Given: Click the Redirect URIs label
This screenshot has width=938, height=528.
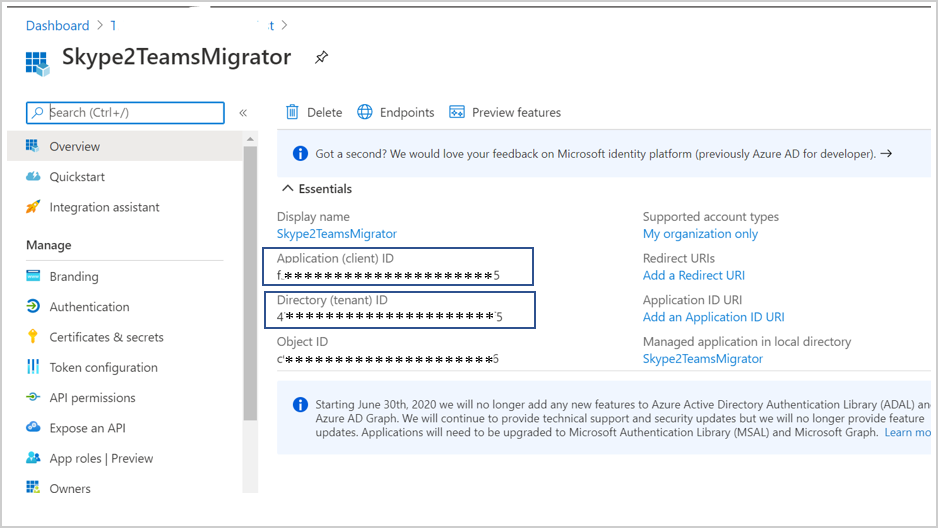Looking at the screenshot, I should 679,258.
